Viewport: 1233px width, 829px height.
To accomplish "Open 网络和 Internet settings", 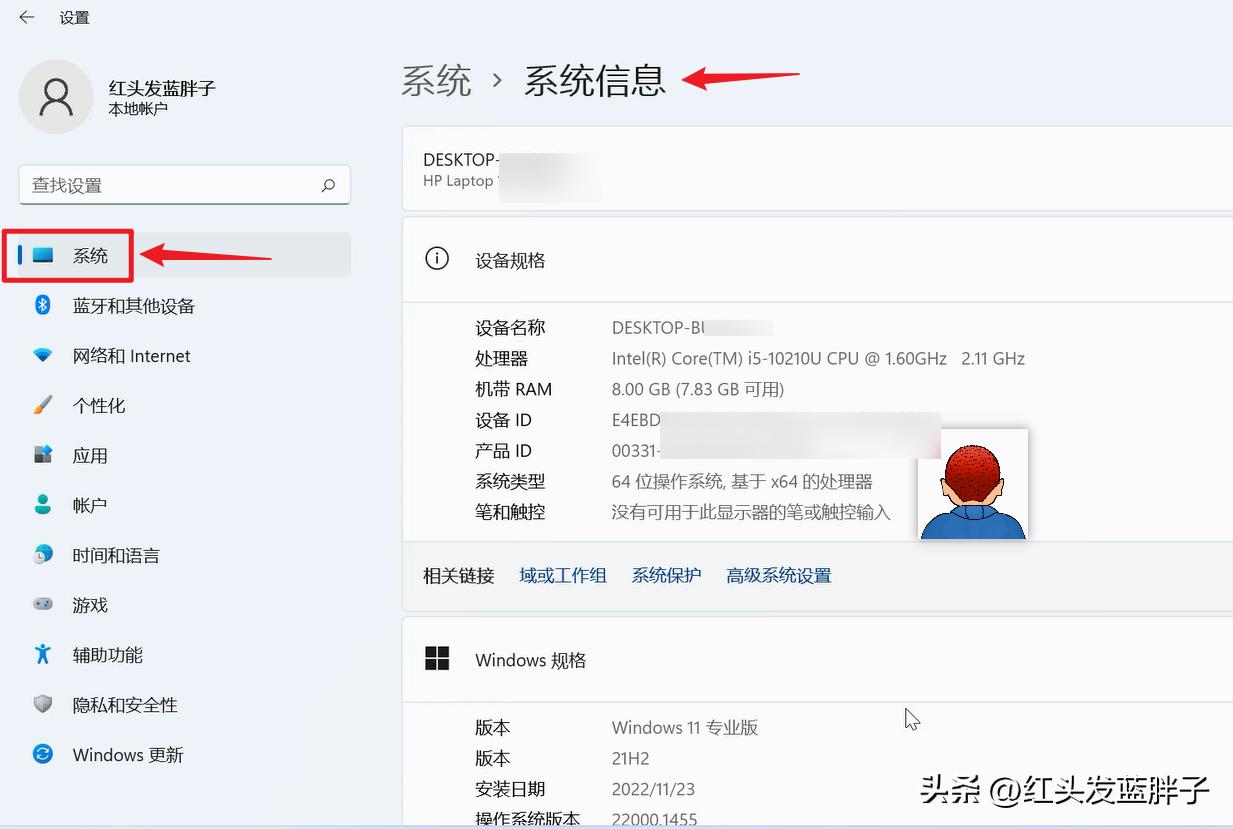I will 132,355.
